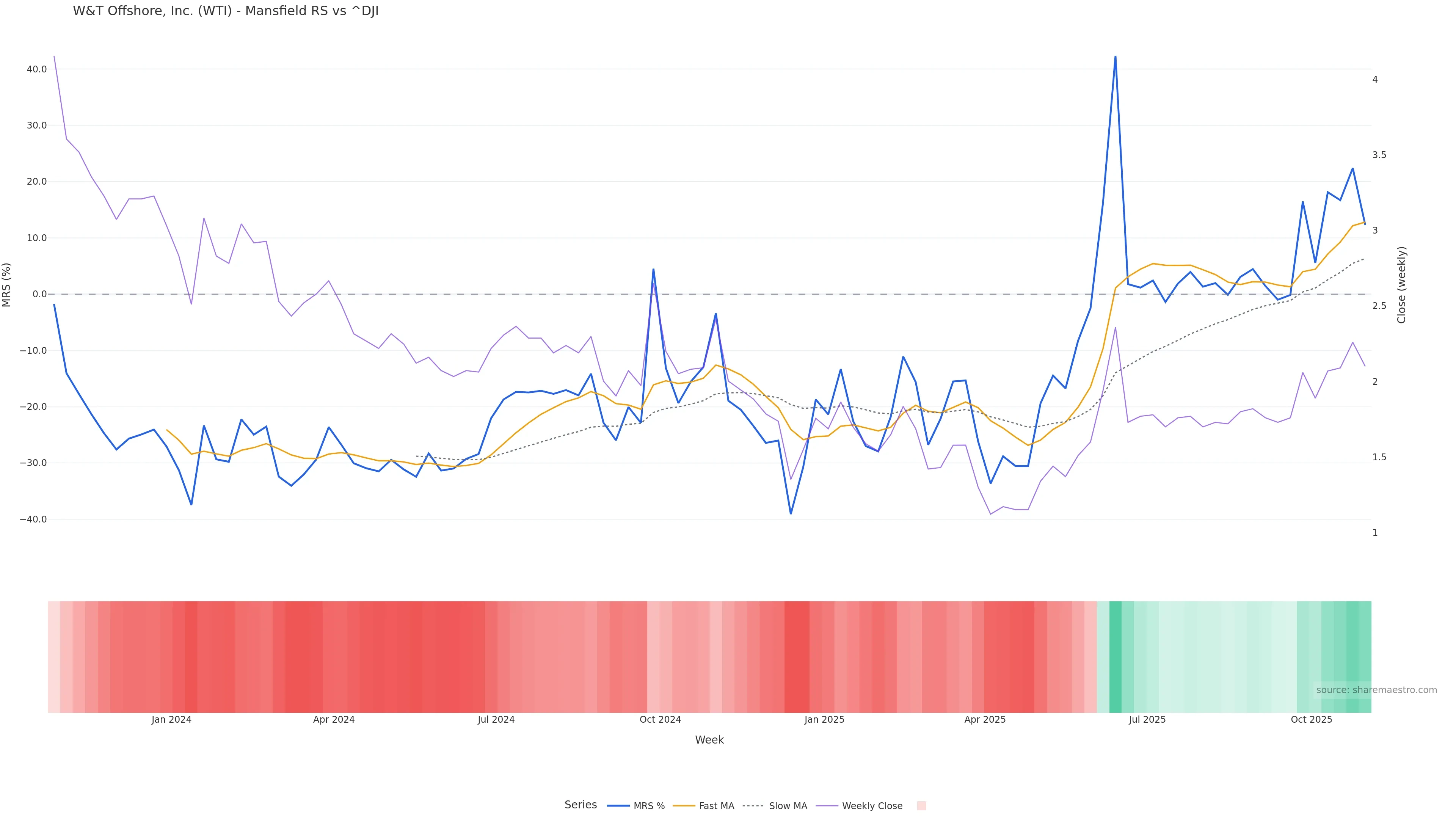The width and height of the screenshot is (1456, 819).
Task: Click the Jan 2024 axis label
Action: (x=171, y=720)
